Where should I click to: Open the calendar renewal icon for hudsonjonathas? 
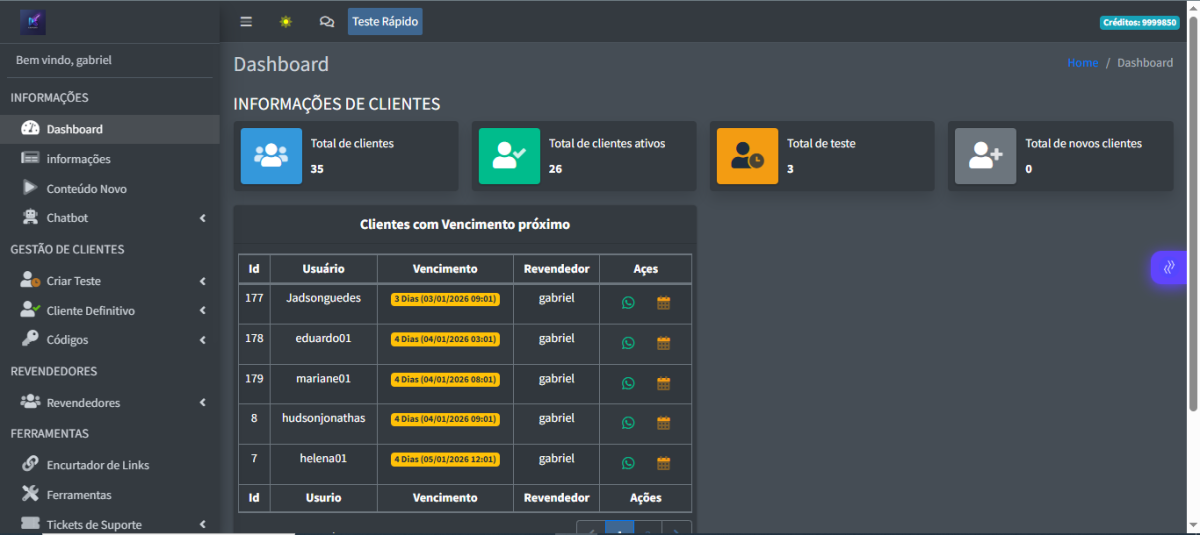[x=663, y=423]
